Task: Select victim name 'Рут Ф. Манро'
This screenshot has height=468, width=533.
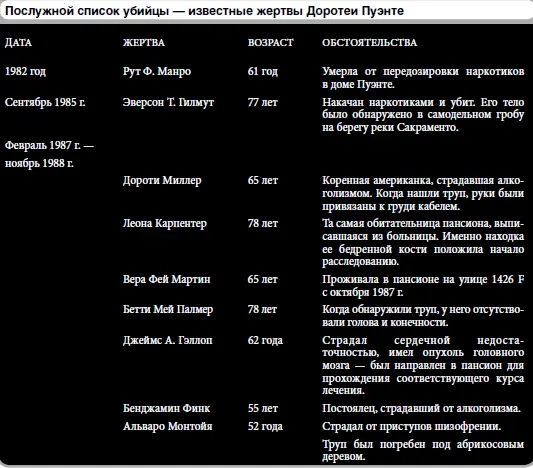Action: [157, 71]
